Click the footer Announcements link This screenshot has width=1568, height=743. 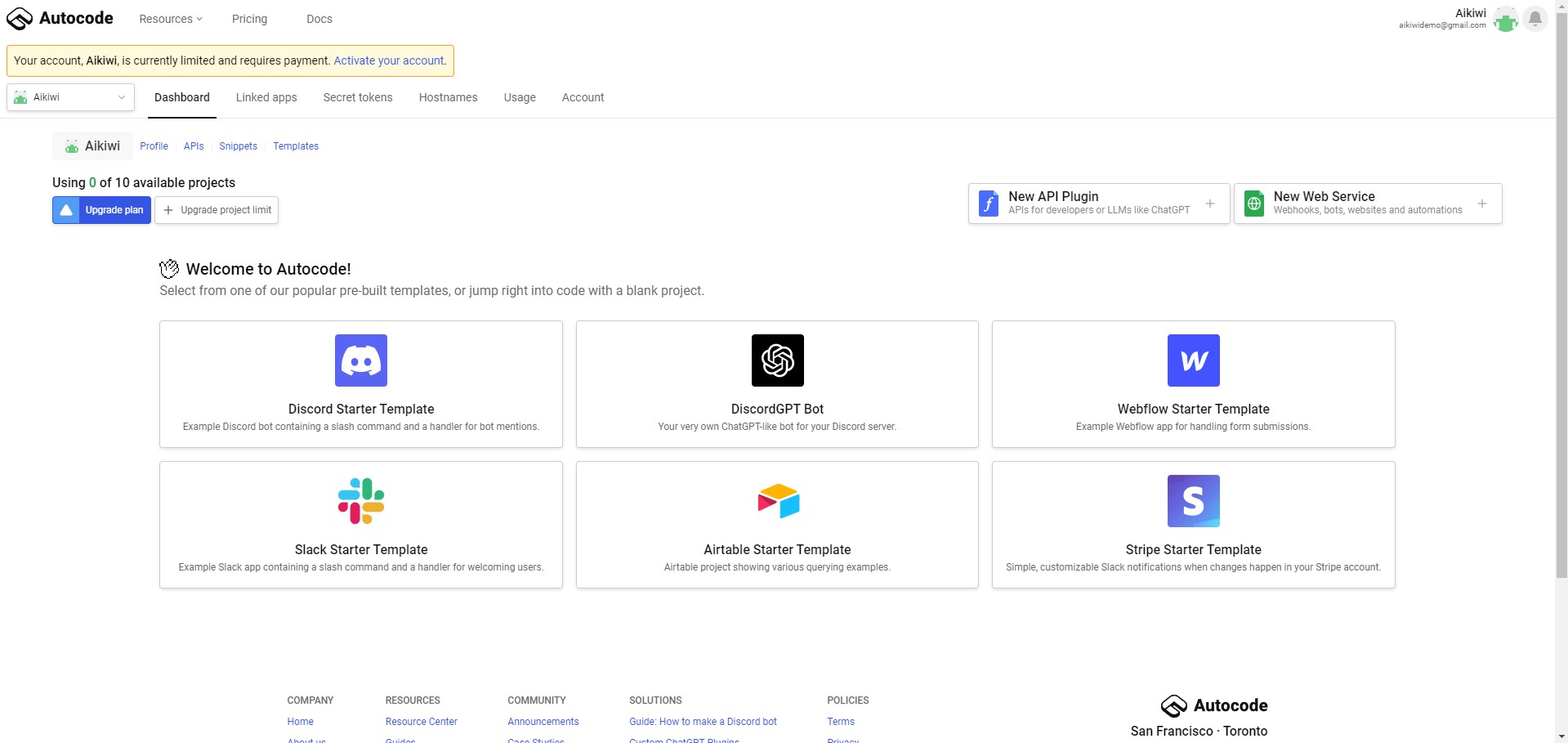[543, 722]
